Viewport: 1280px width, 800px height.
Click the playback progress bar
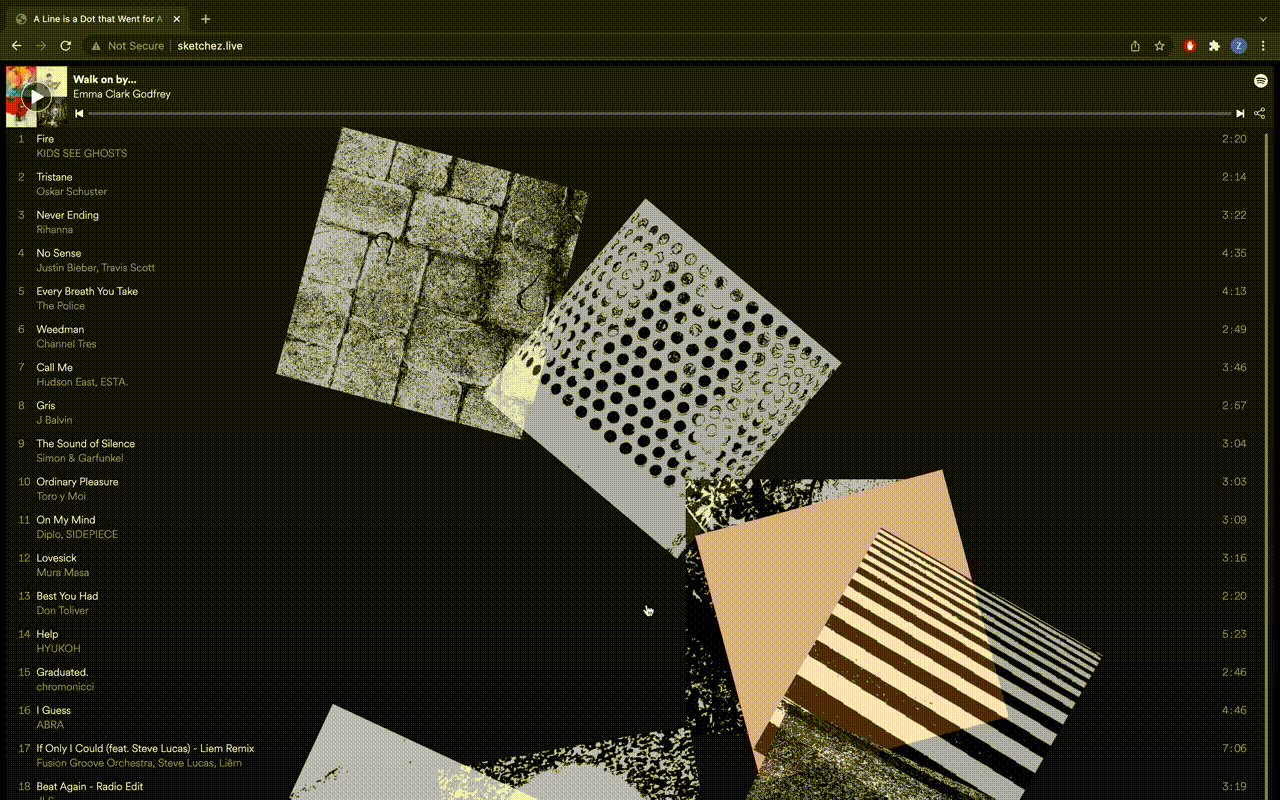[660, 114]
